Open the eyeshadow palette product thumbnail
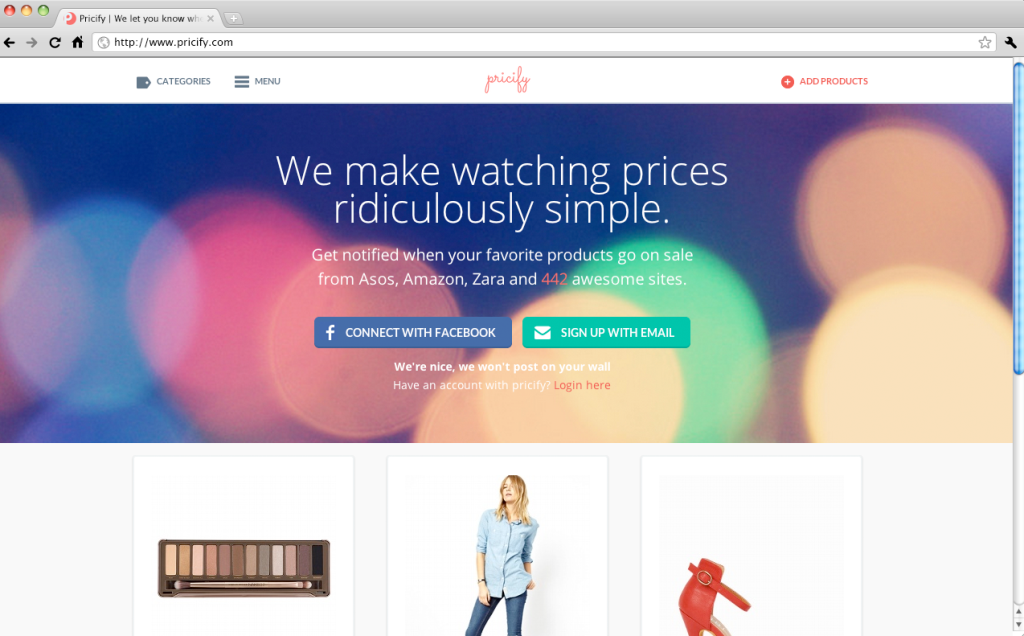Image resolution: width=1024 pixels, height=636 pixels. pyautogui.click(x=244, y=567)
